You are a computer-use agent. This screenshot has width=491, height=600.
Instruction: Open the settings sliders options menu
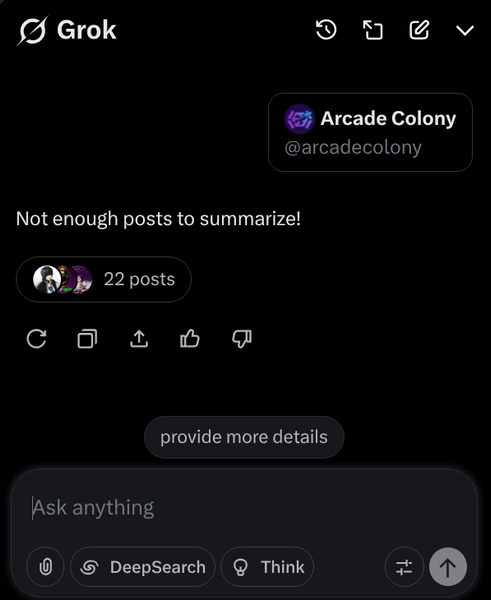pyautogui.click(x=404, y=567)
